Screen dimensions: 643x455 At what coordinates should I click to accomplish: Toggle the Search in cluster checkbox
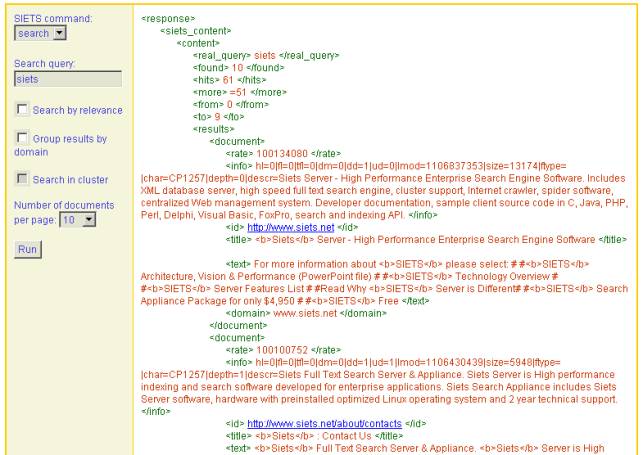(22, 179)
